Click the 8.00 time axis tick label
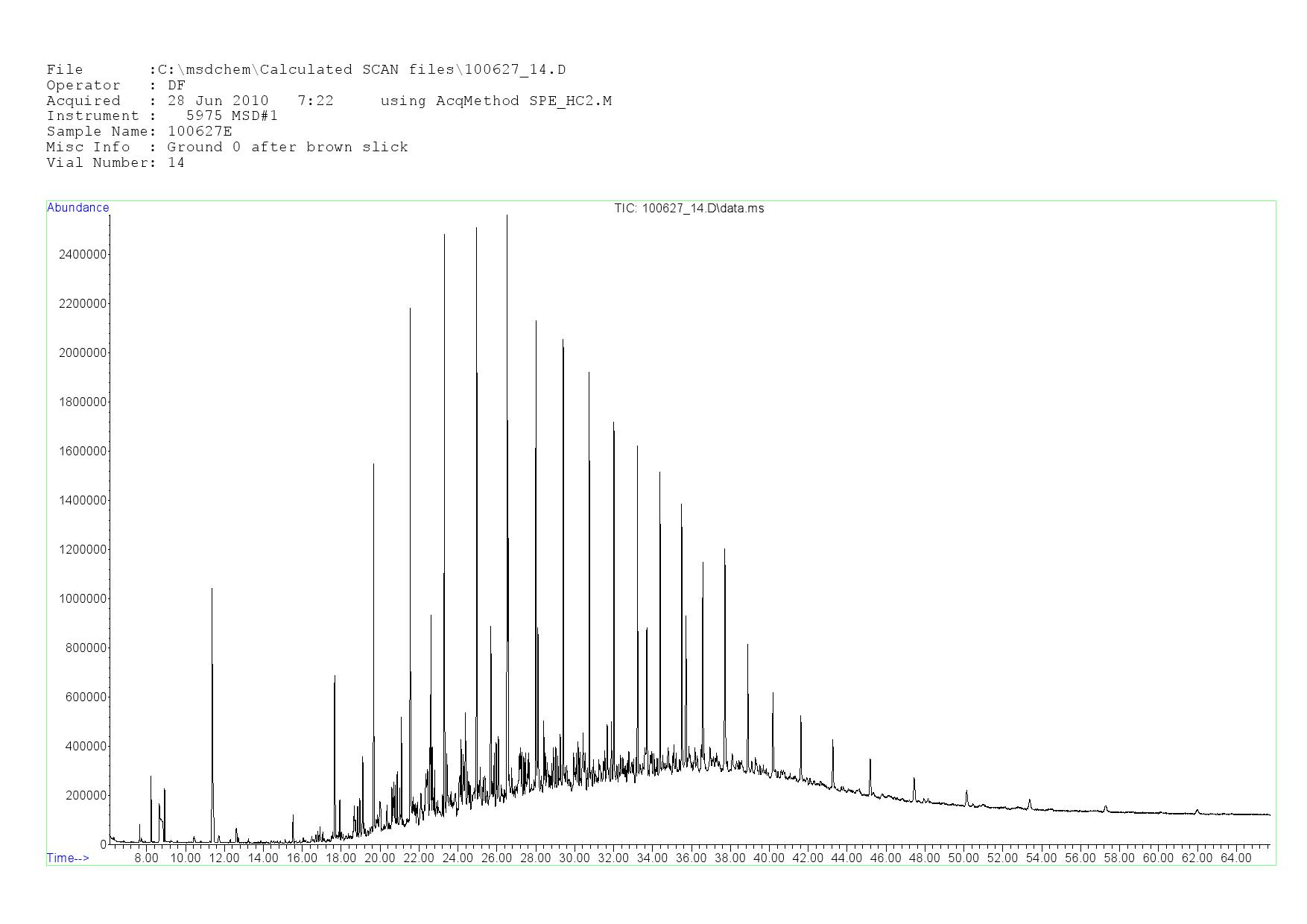Screen dimensions: 1307x924 tap(146, 858)
